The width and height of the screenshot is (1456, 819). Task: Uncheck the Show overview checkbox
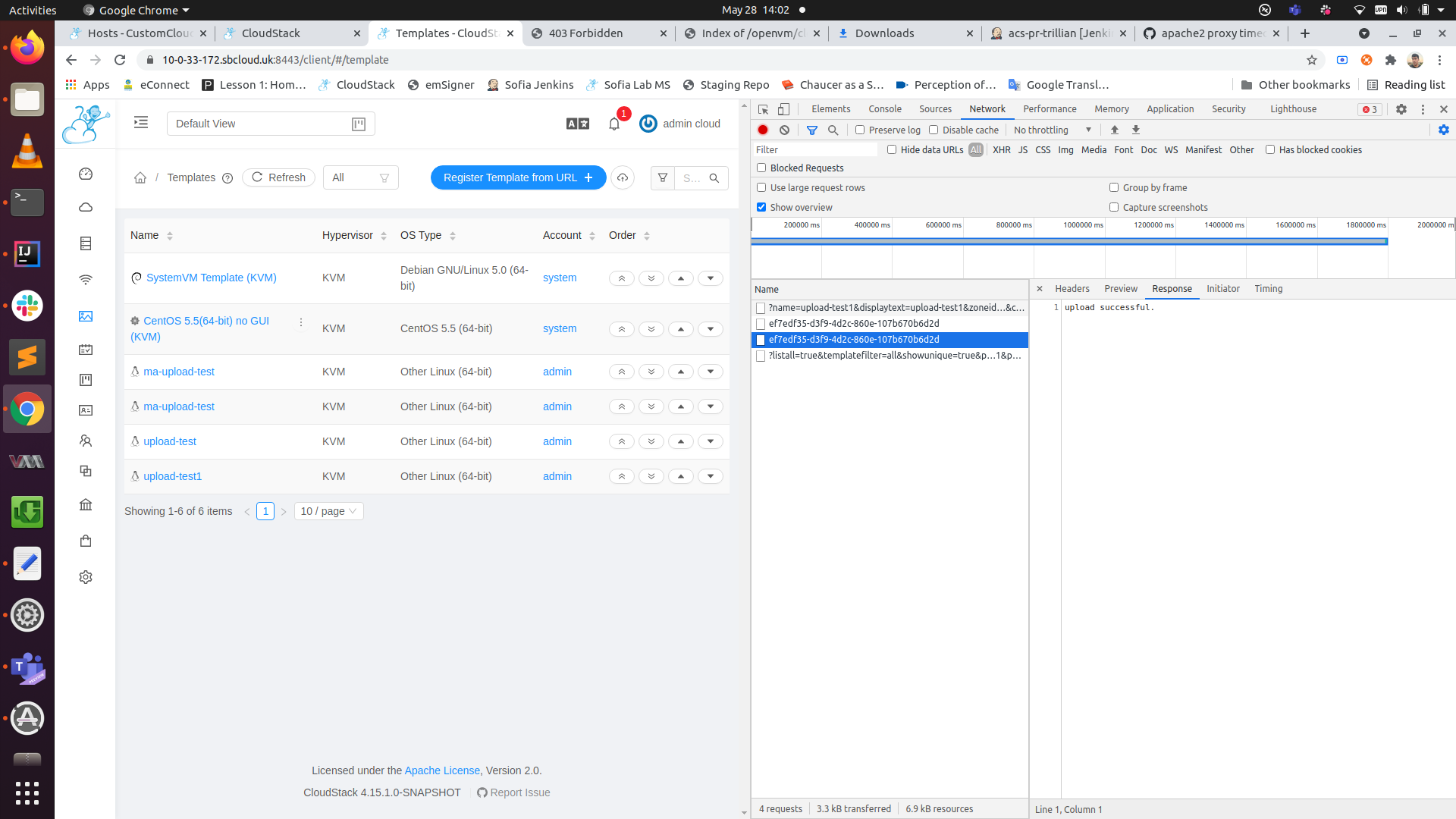coord(761,208)
